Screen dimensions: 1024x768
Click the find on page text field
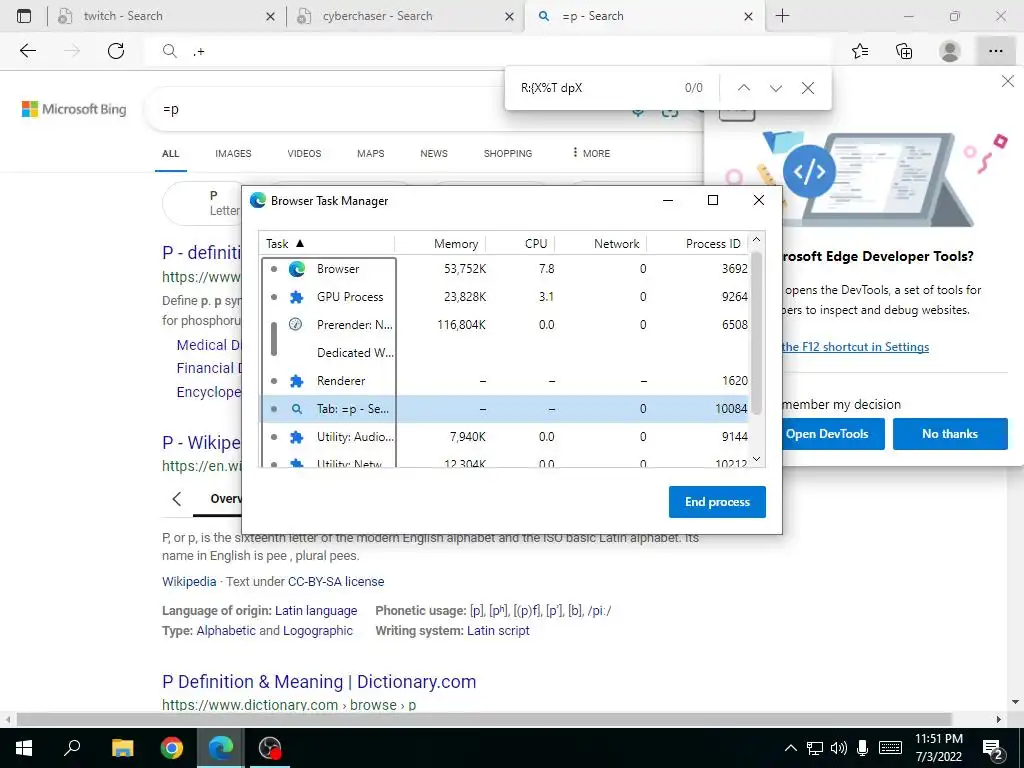click(x=594, y=88)
